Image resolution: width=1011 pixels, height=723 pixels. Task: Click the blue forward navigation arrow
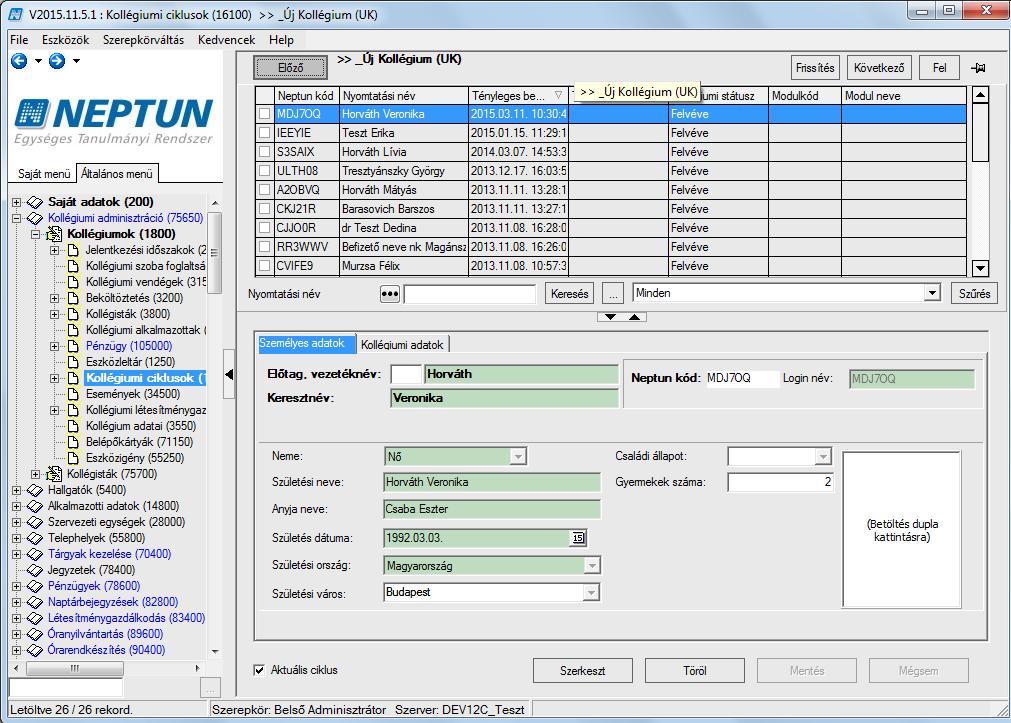tap(57, 61)
